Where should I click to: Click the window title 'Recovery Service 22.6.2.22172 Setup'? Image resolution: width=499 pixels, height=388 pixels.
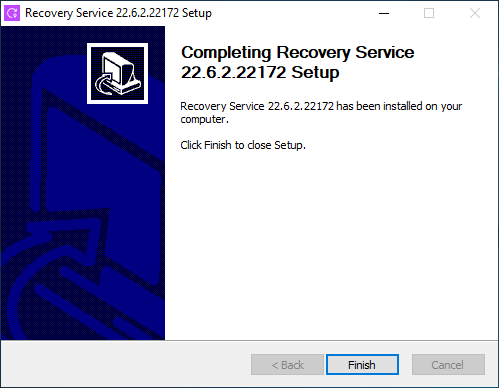(x=118, y=13)
